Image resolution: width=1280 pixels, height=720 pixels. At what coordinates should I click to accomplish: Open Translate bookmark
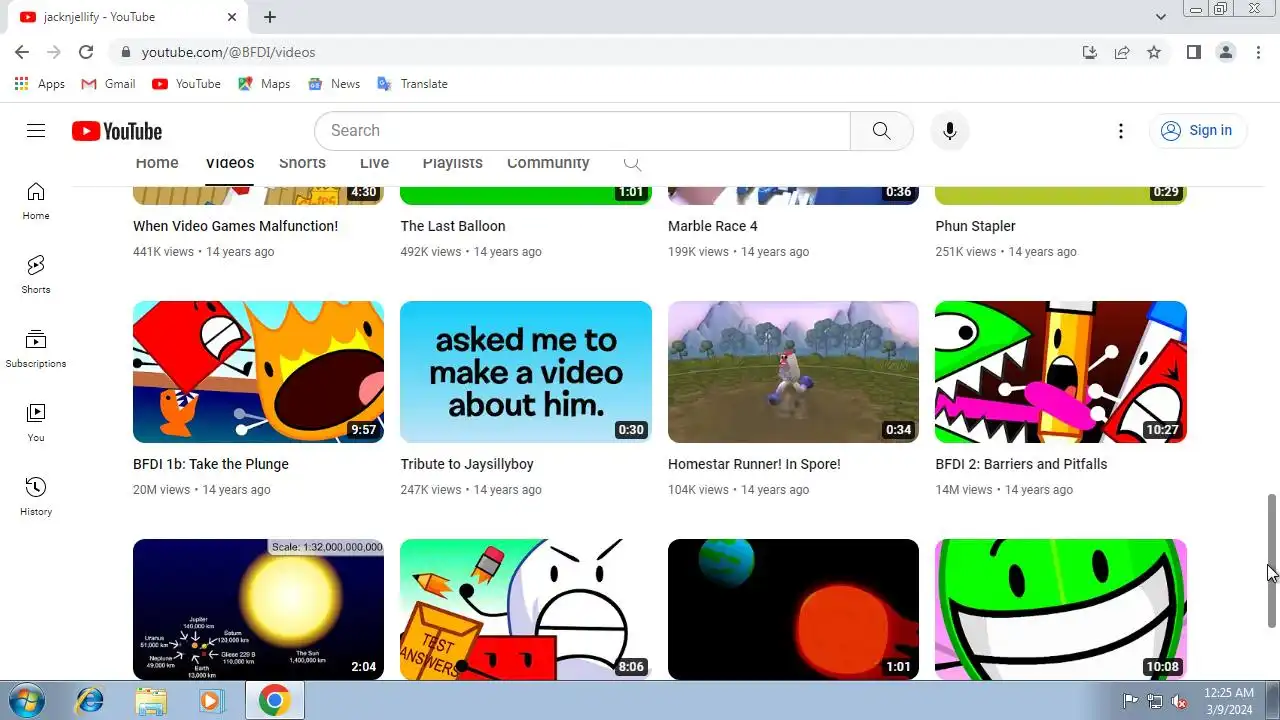[x=412, y=84]
